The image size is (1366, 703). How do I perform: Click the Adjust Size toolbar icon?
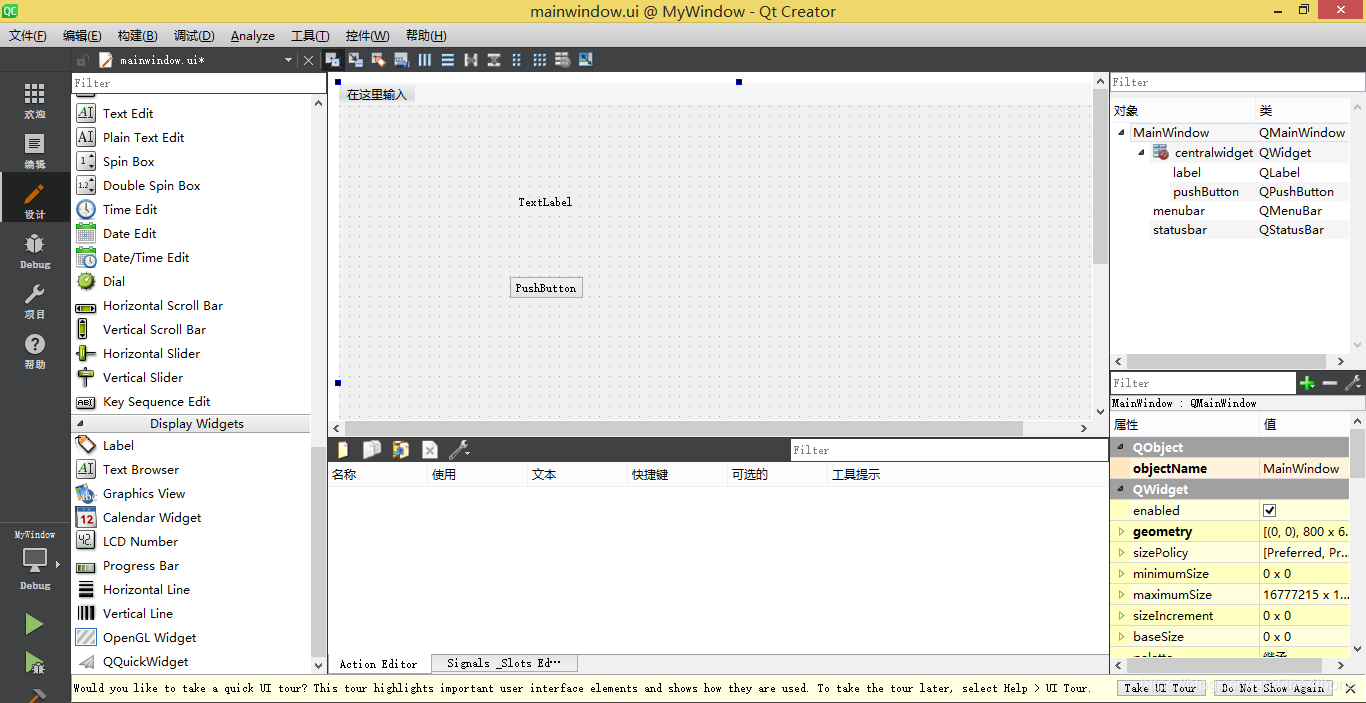[585, 60]
